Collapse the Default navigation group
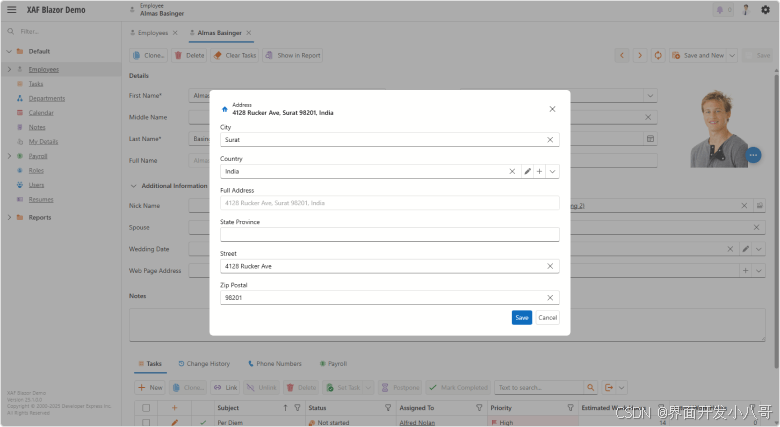 coord(9,51)
